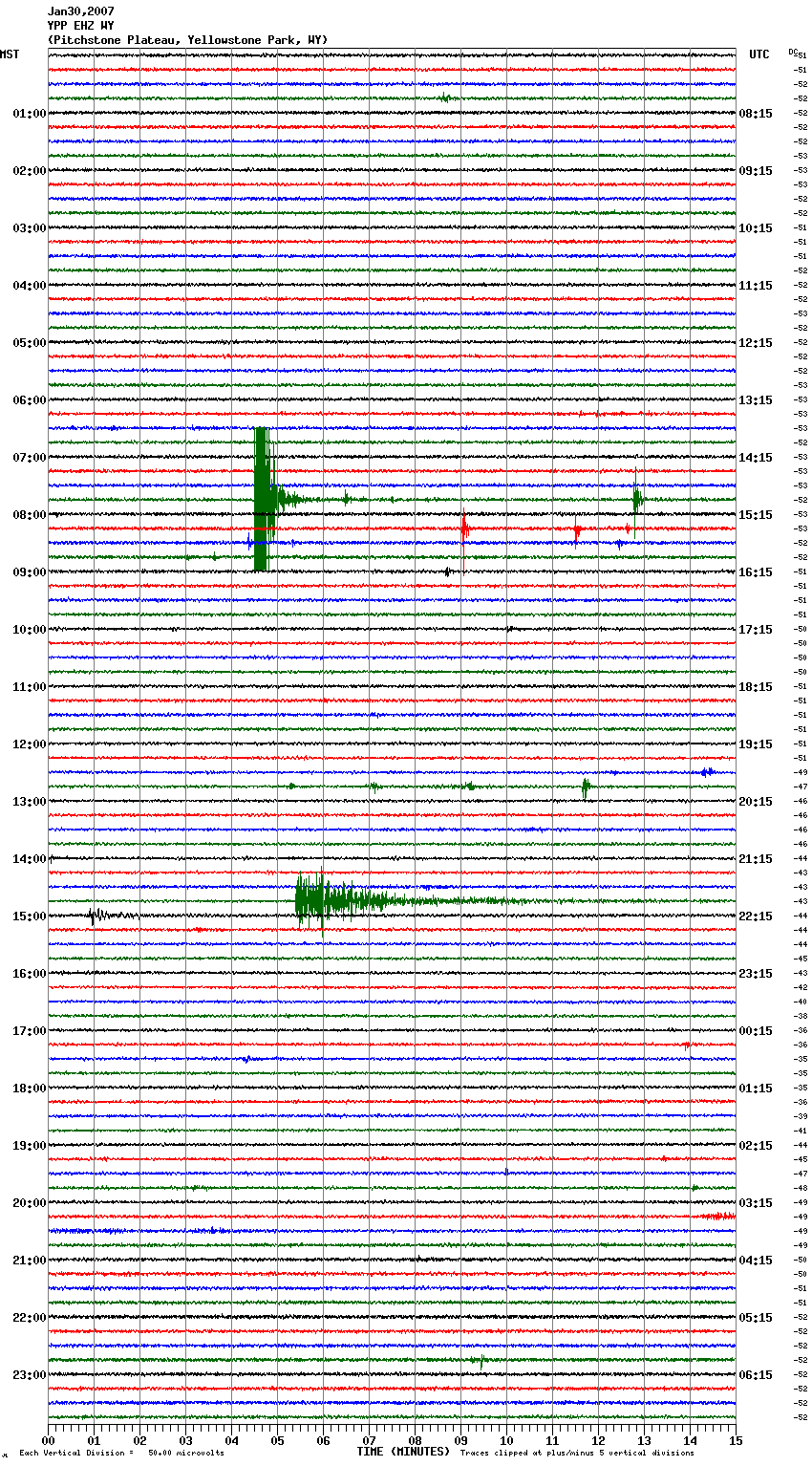The image size is (812, 1466).
Task: Click the date label Jan30,2007
Action: 80,11
